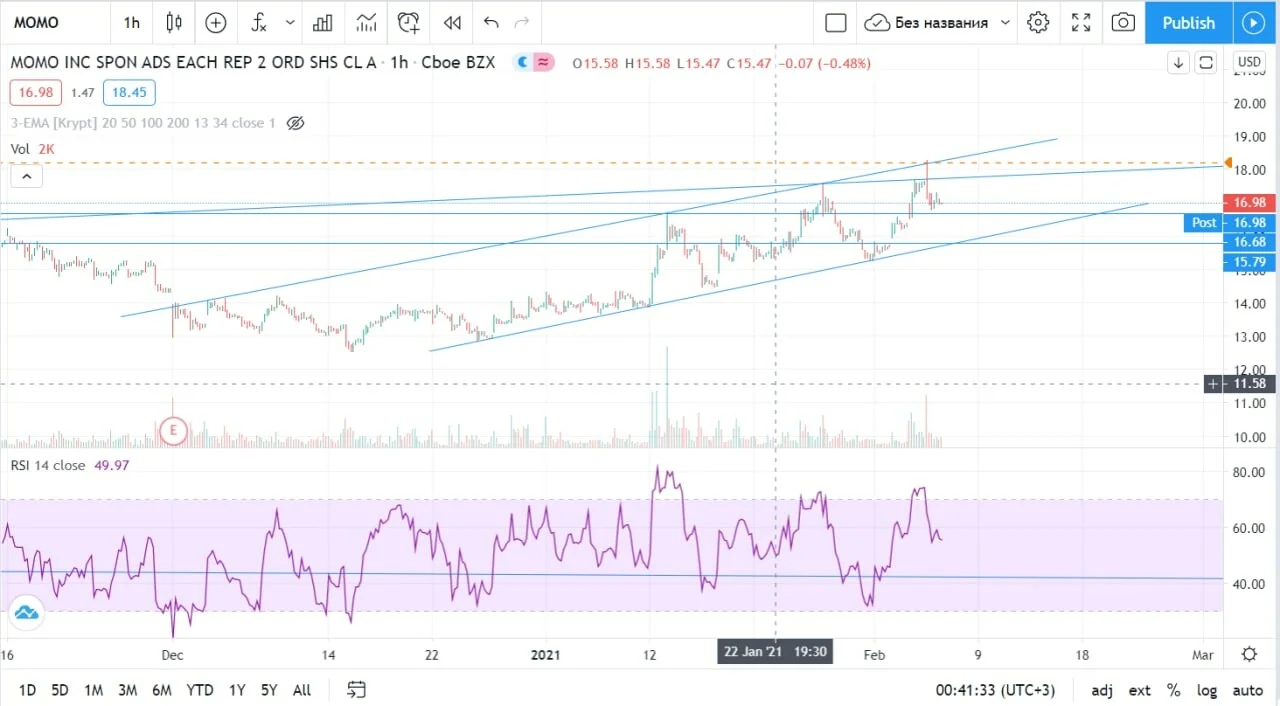The image size is (1280, 706).
Task: Redo the chart action
Action: [521, 22]
